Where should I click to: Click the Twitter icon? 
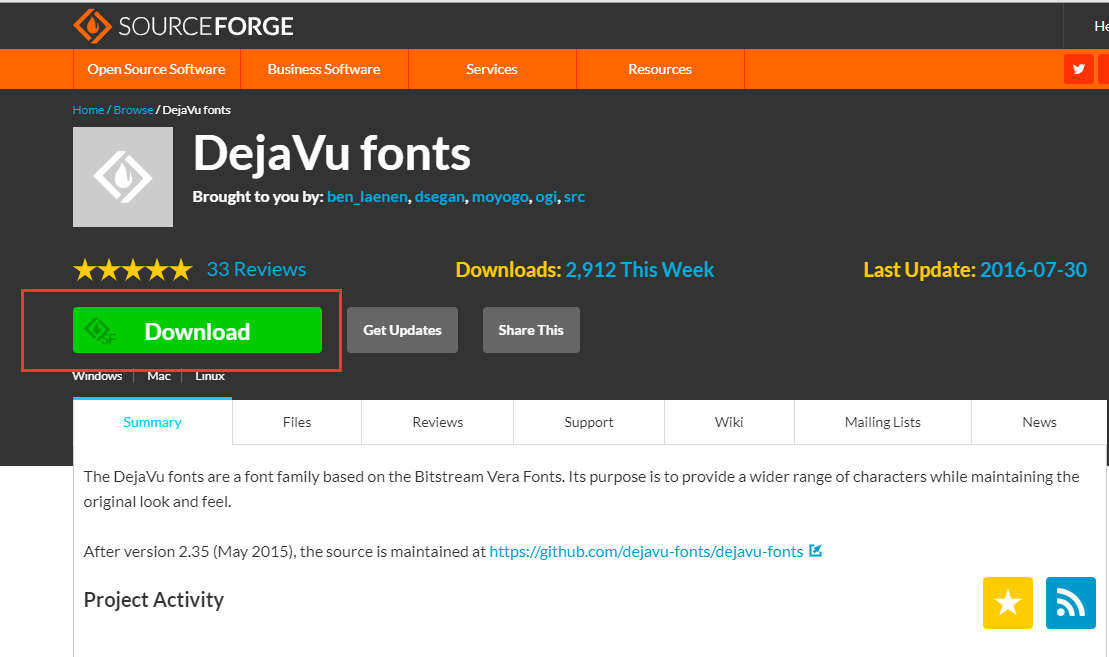(1077, 69)
